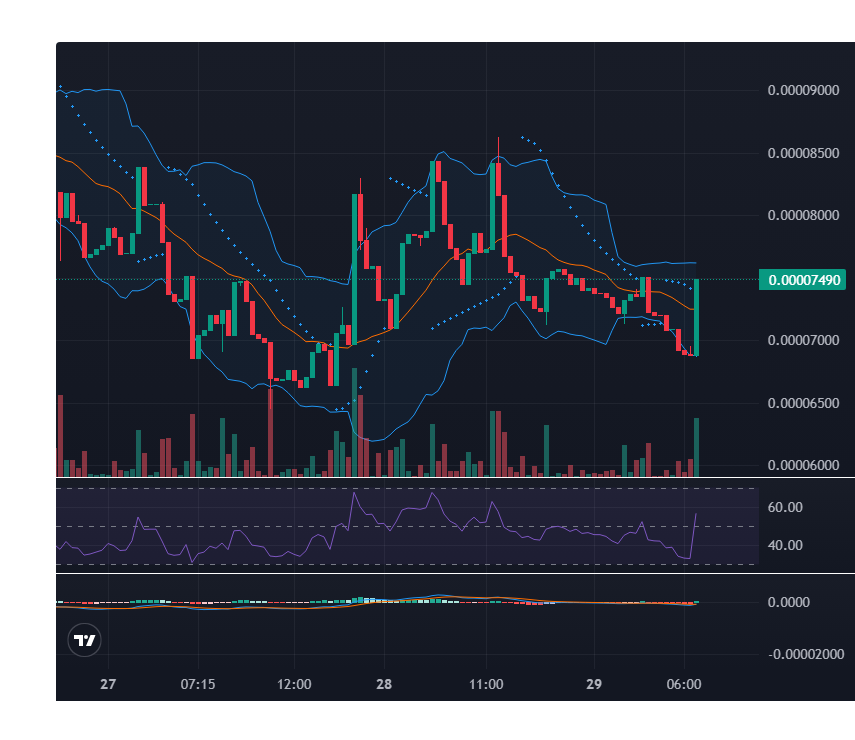Click the 0.00006500 price axis label

[803, 404]
